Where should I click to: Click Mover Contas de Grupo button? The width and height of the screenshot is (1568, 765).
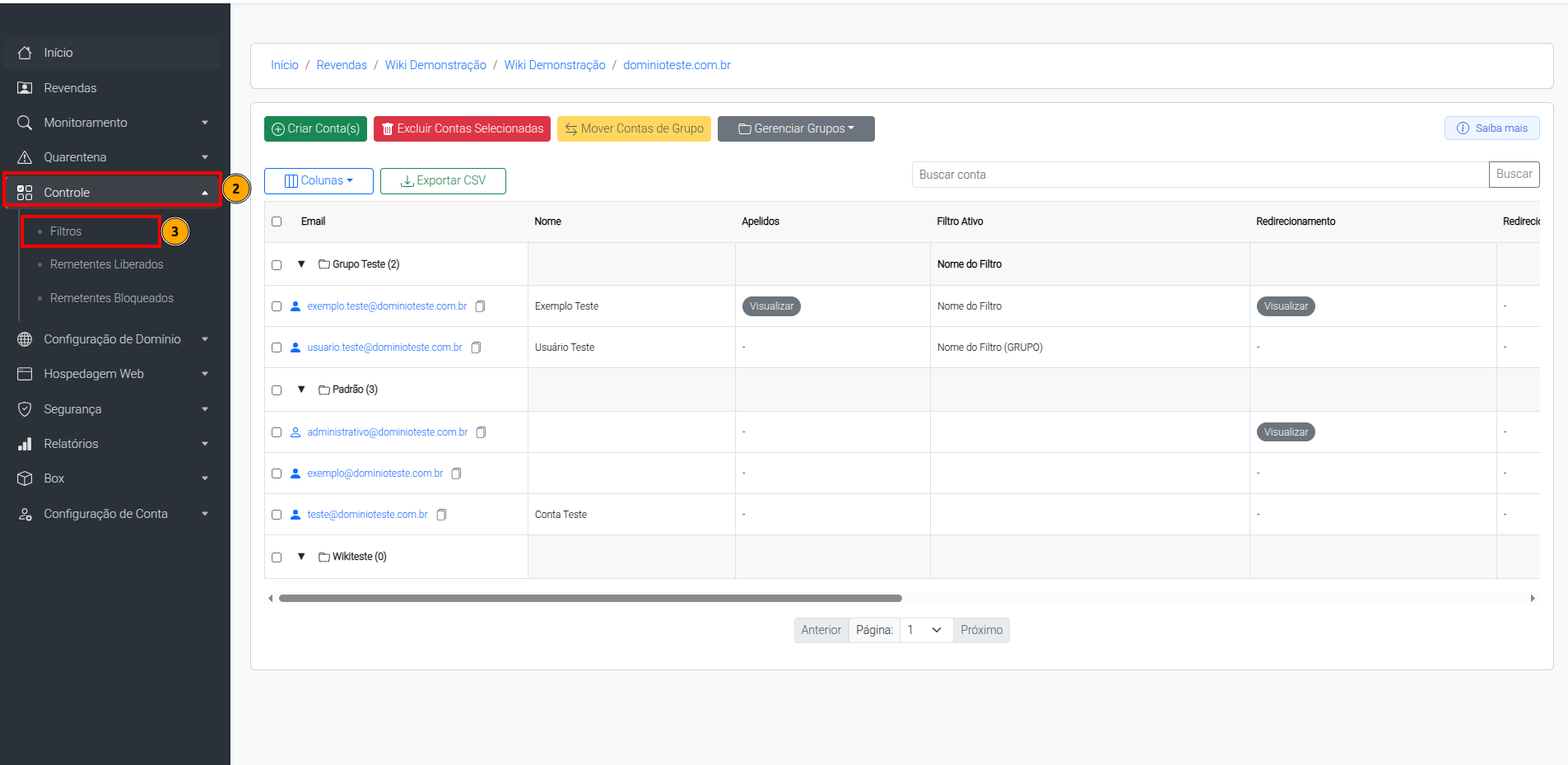pyautogui.click(x=634, y=128)
